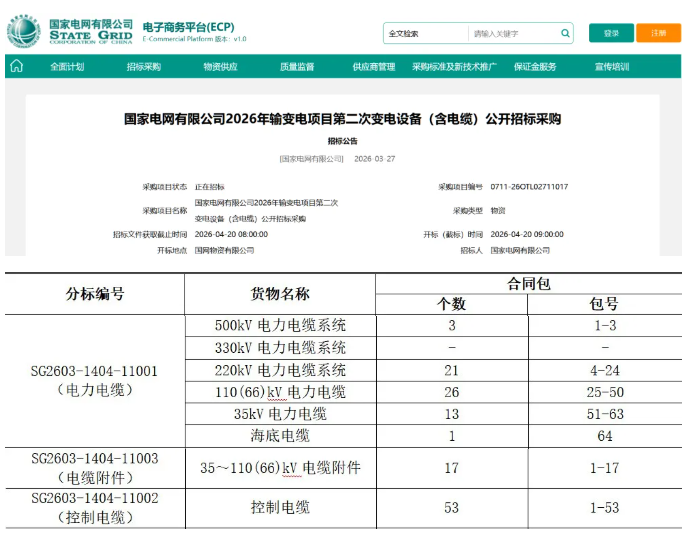686x533 pixels.
Task: Click the magnifier search icon
Action: click(565, 33)
